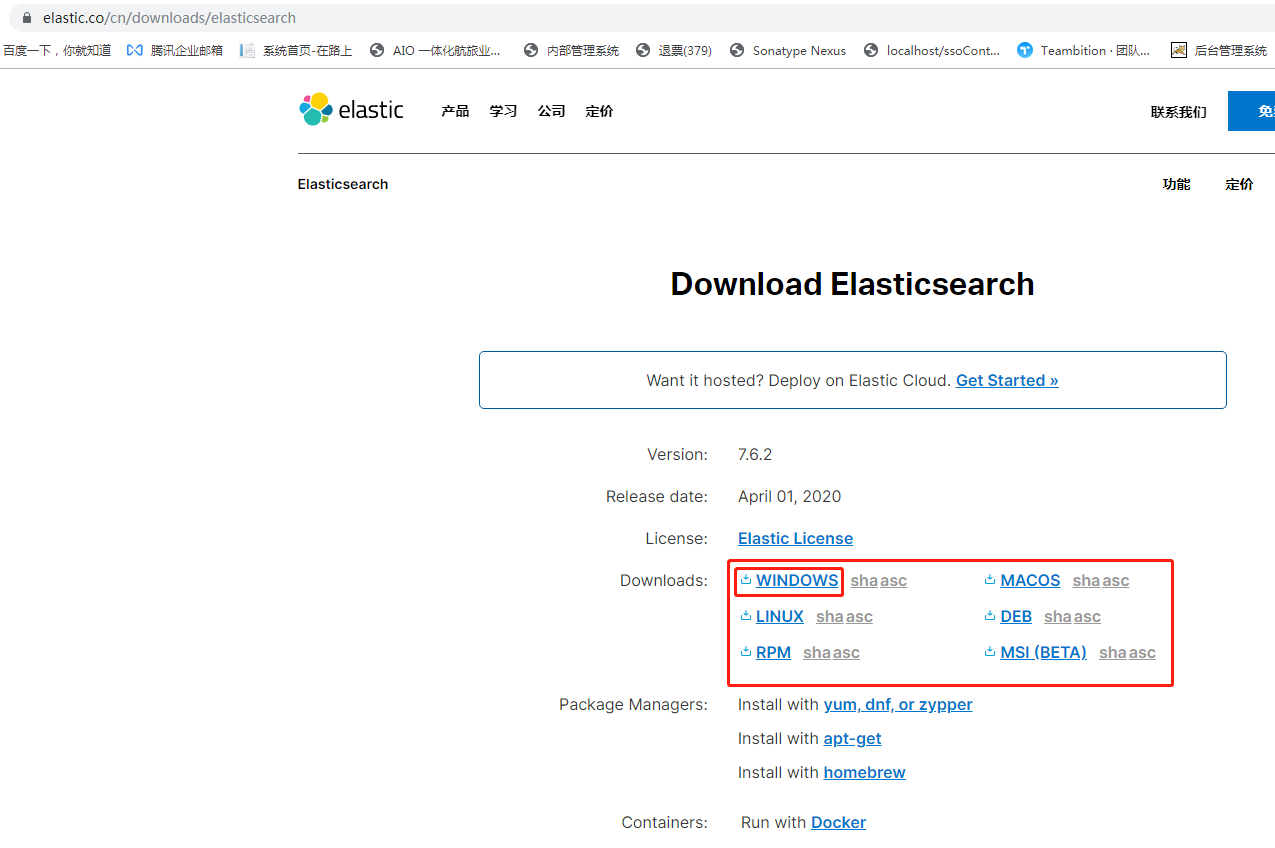Download the LINUX package
Viewport: 1275px width, 848px height.
coord(780,616)
